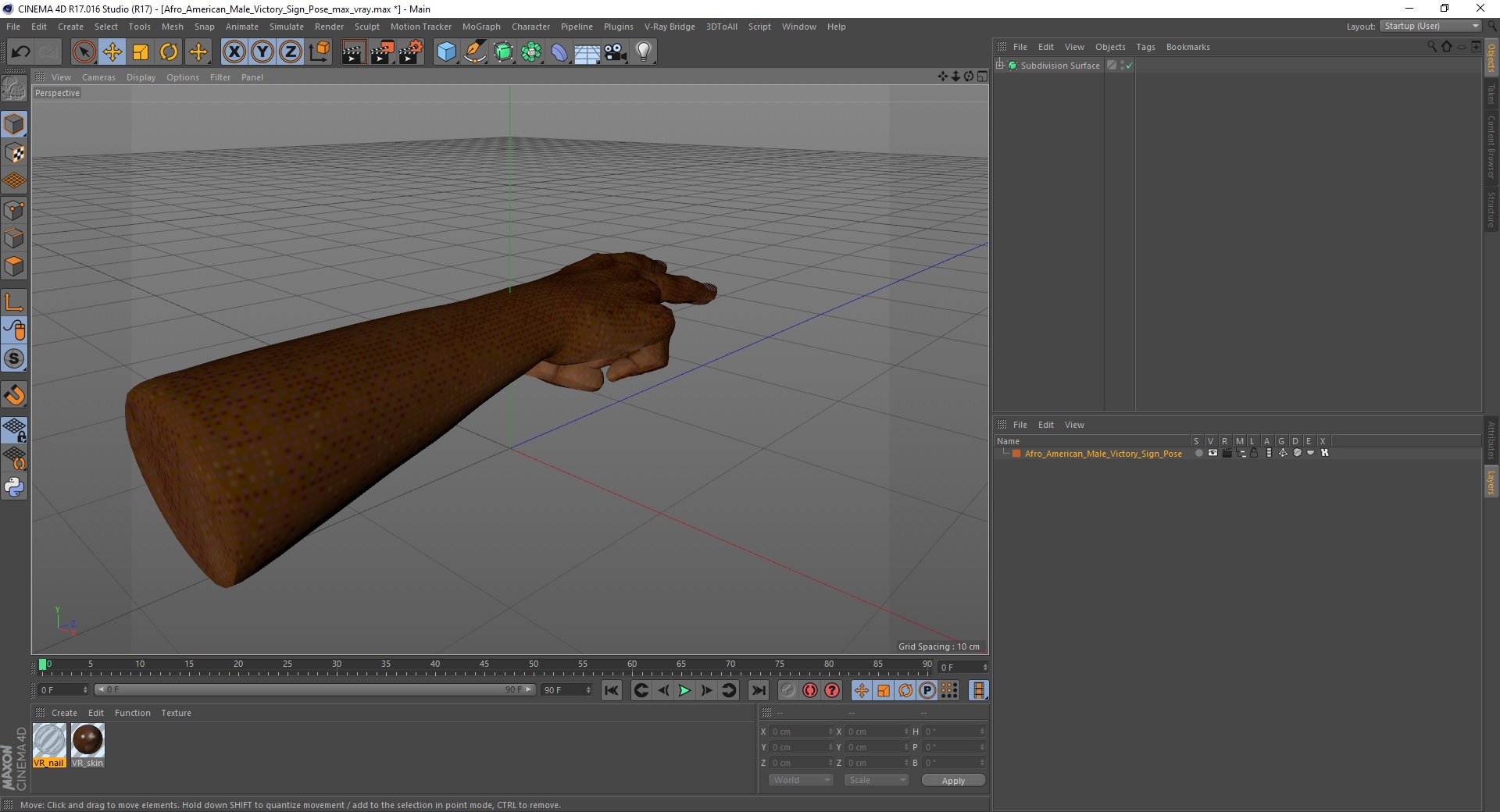Select Afro_American_Male_Victory_Sign_Pose layer
This screenshot has height=812, width=1500.
[1103, 454]
